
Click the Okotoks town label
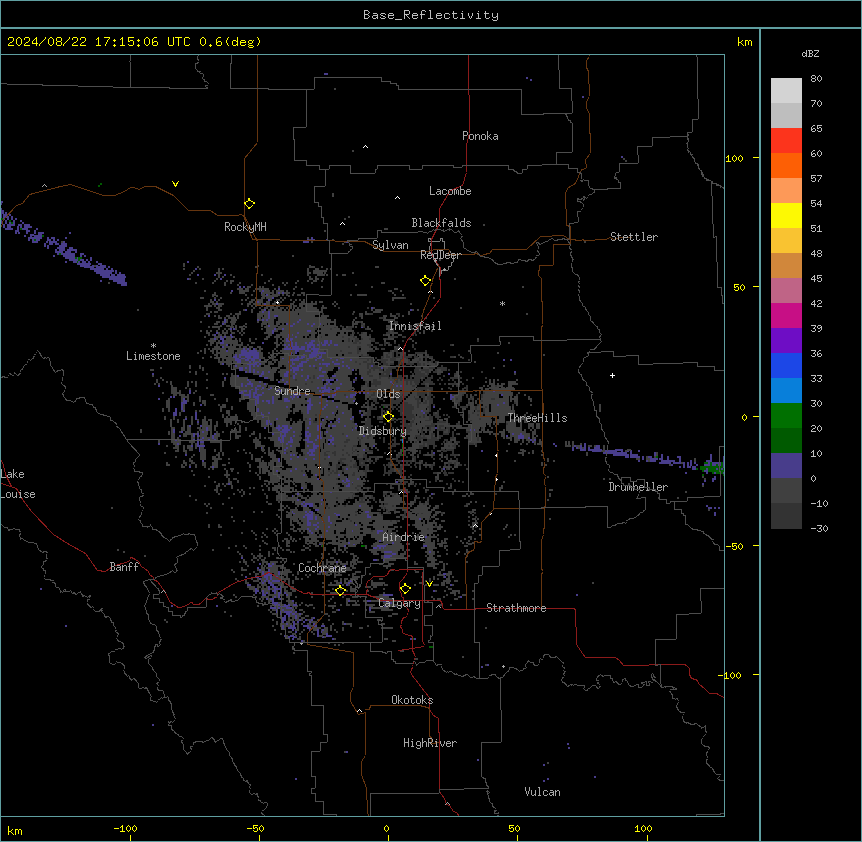pos(412,700)
